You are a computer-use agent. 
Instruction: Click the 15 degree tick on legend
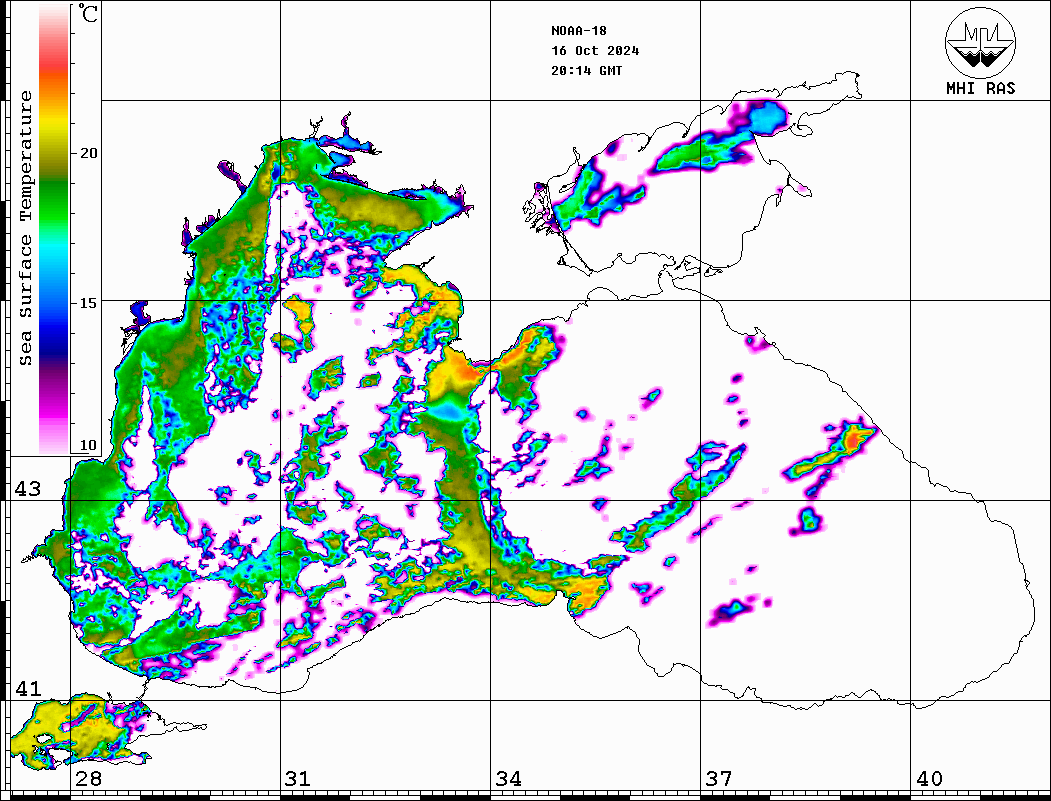coord(88,303)
